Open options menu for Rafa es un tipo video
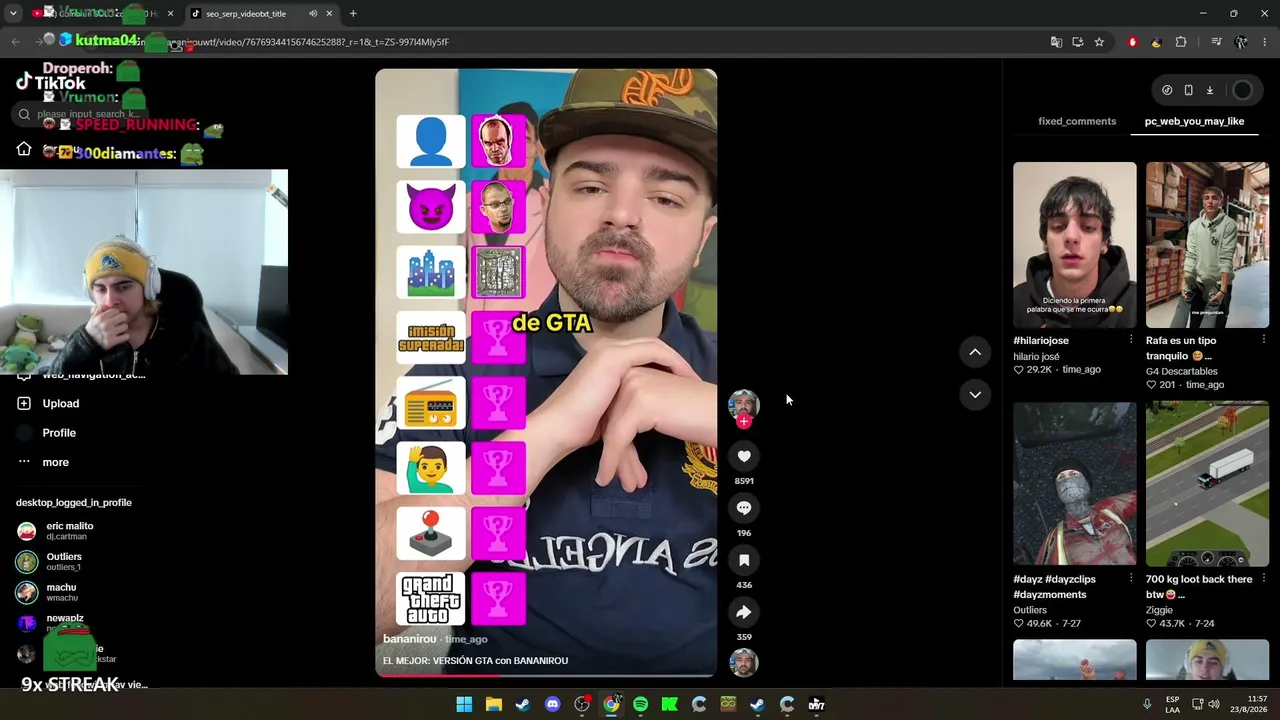The image size is (1280, 720). (1263, 340)
